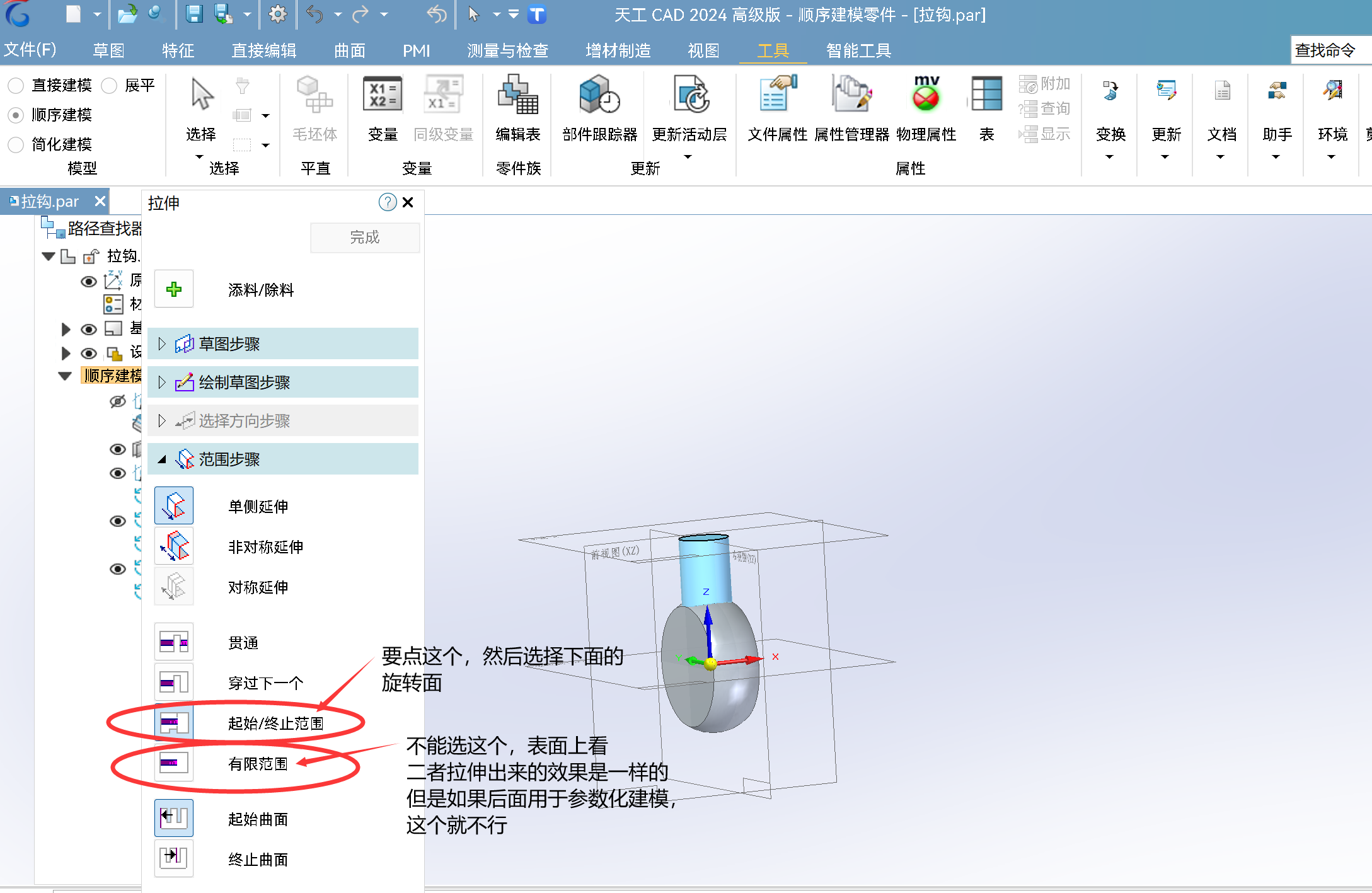Collapse the 范围步骤 section
Screen dimensions: 1372x893
[162, 459]
